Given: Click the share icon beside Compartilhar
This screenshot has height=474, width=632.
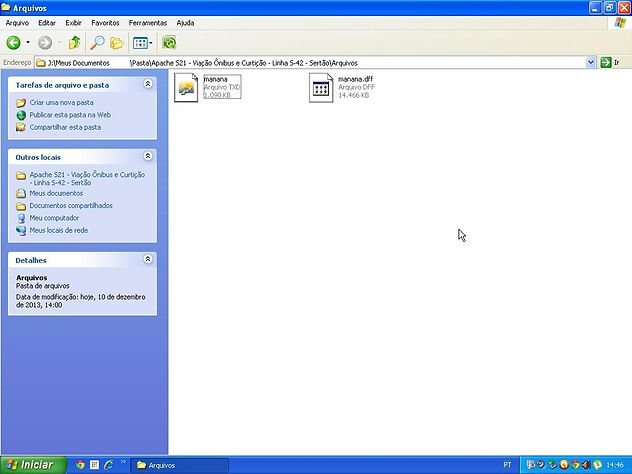Looking at the screenshot, I should (x=21, y=127).
